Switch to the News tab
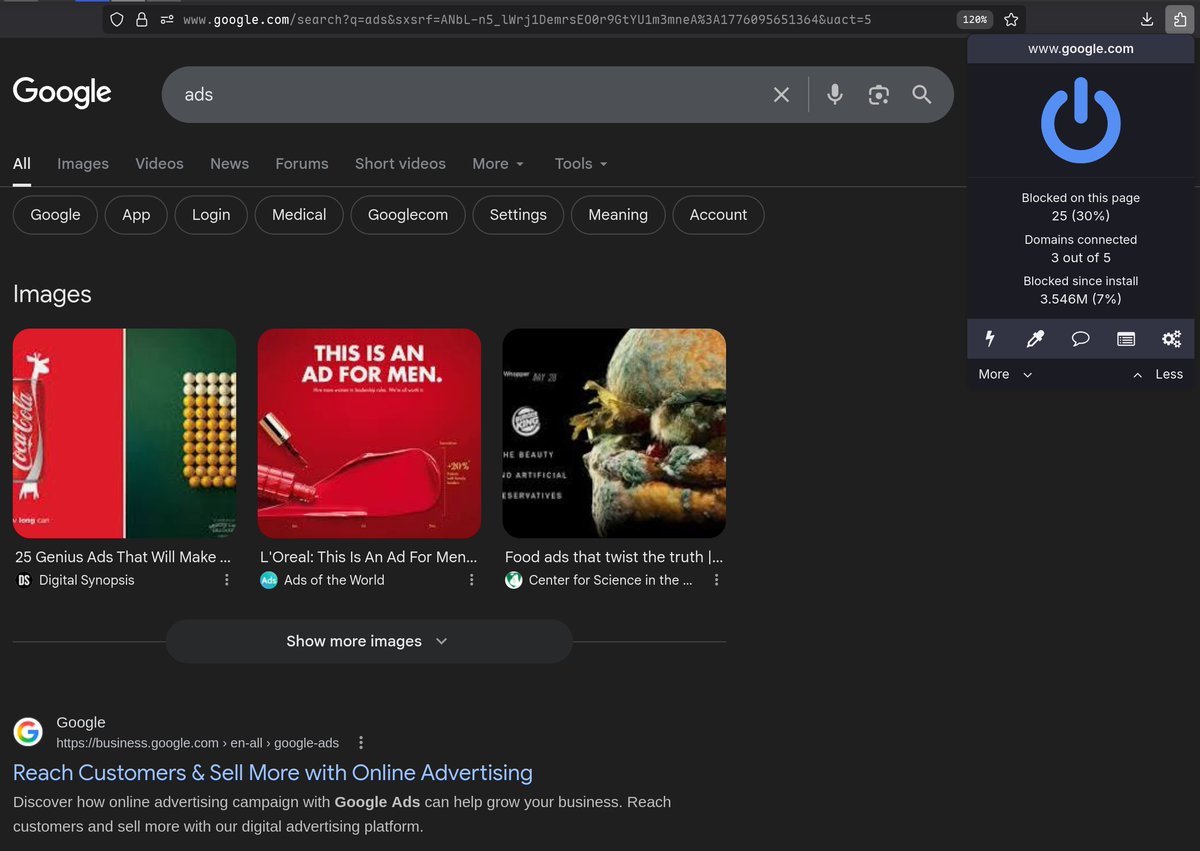The image size is (1200, 851). tap(229, 164)
